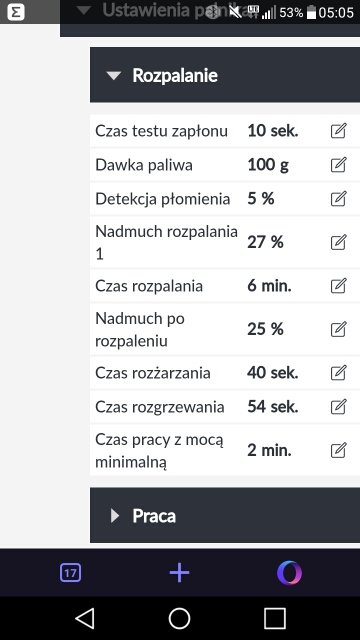
Task: Select the 100 g fuel dose value
Action: pyautogui.click(x=268, y=165)
